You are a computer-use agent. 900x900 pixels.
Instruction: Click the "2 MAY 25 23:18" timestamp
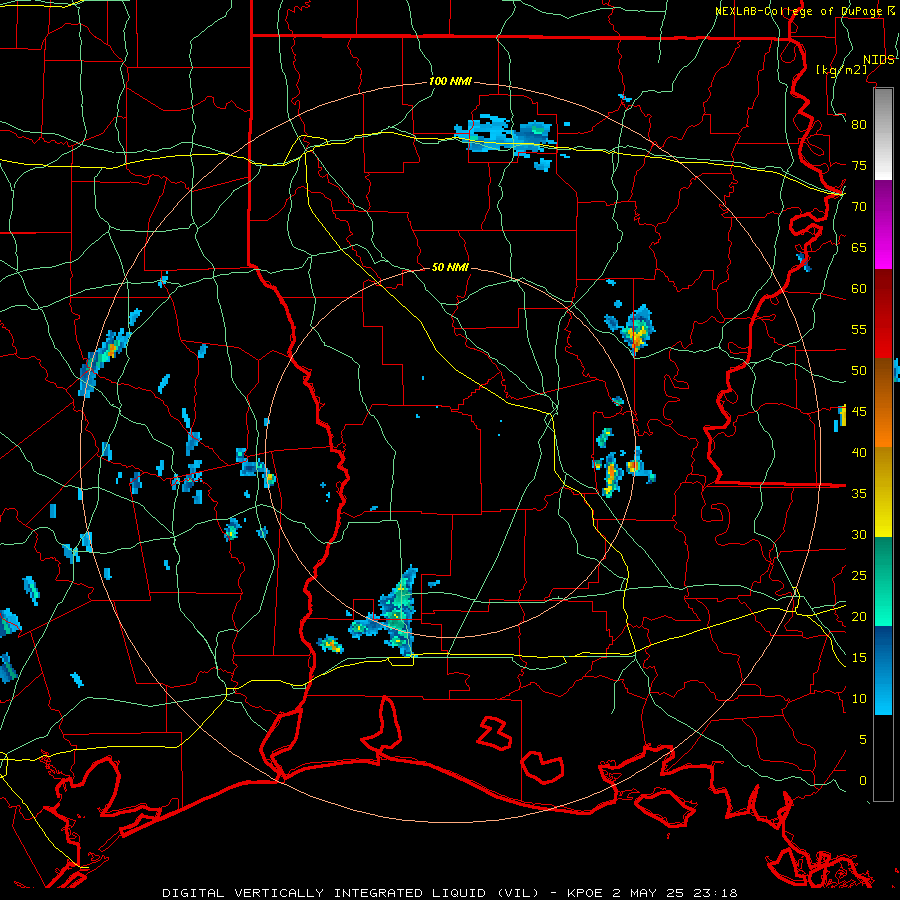coord(675,893)
